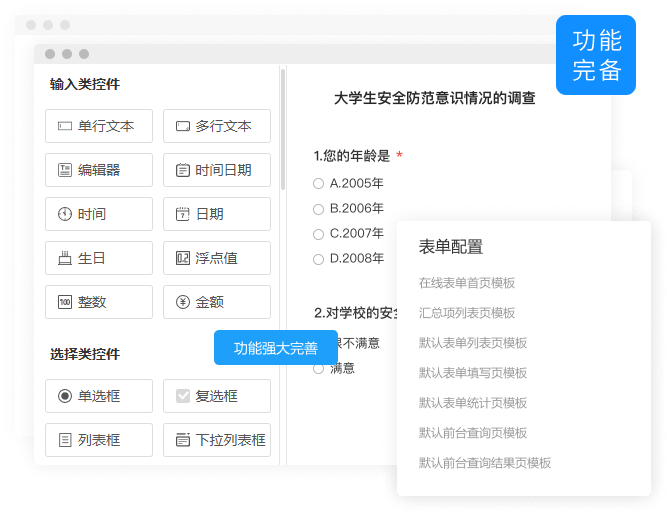Select radio option A.2005年
The image size is (667, 512).
coord(319,183)
